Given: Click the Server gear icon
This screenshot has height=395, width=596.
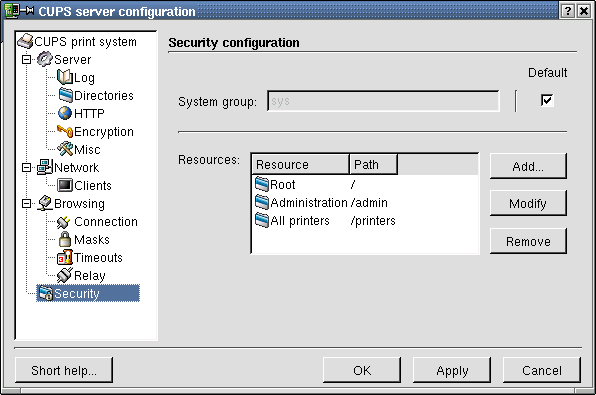Looking at the screenshot, I should [44, 59].
